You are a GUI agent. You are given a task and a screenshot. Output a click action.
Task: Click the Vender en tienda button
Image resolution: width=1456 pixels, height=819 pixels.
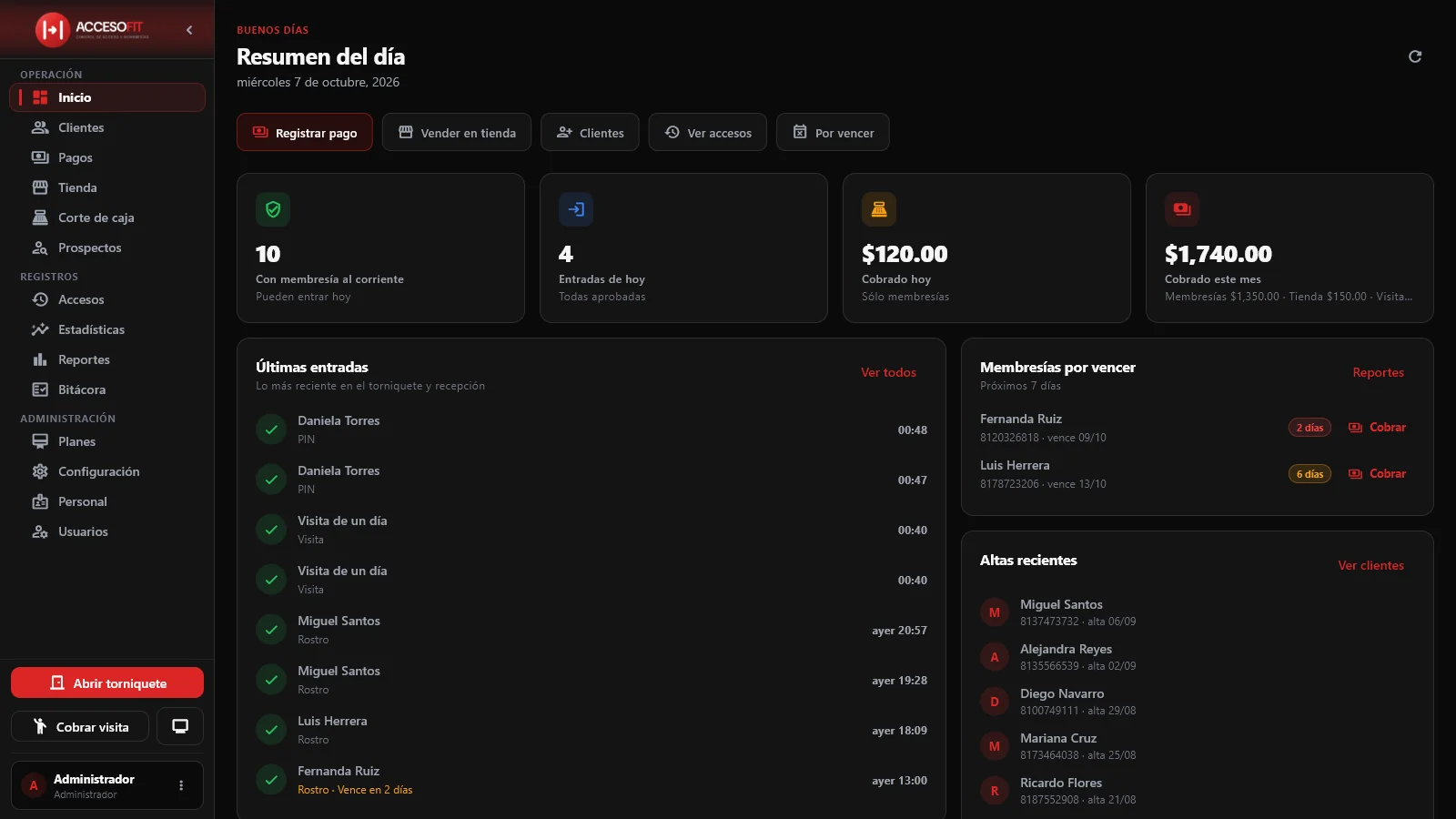(457, 132)
